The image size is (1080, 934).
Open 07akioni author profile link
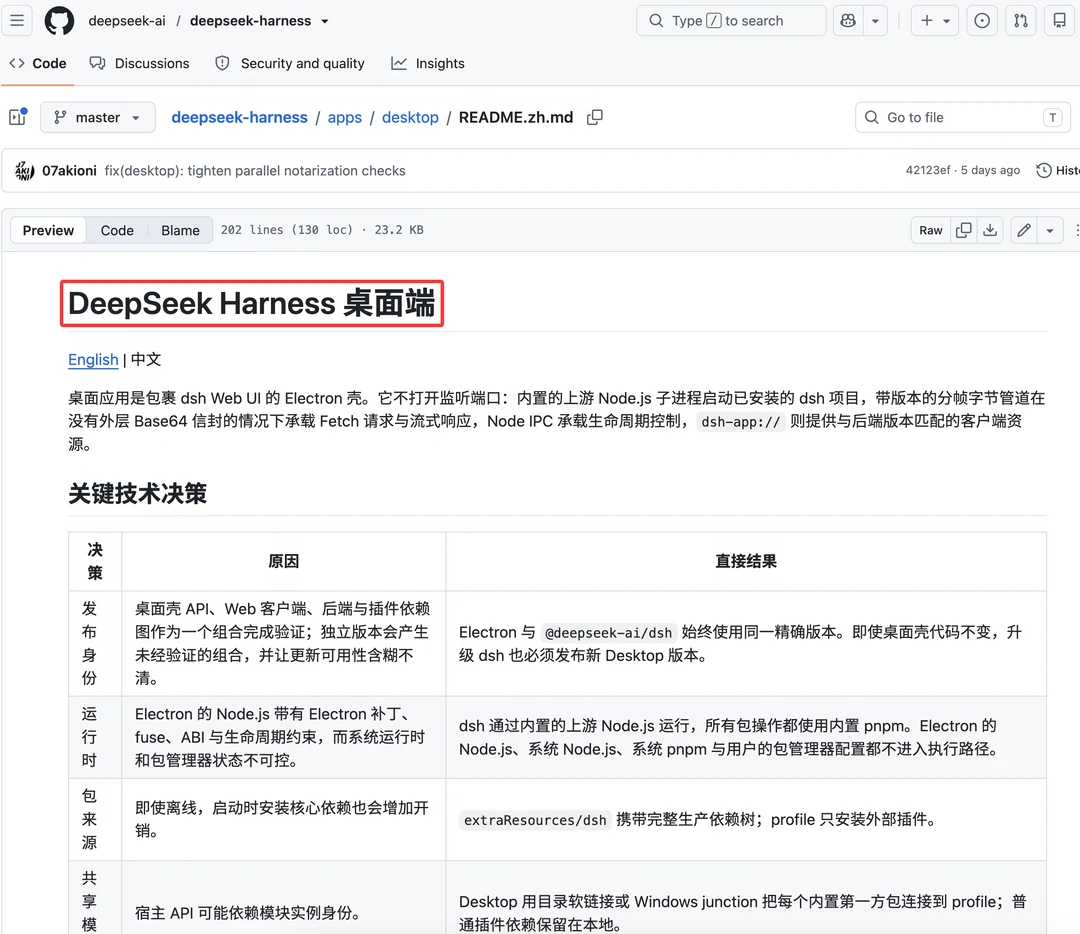coord(69,170)
